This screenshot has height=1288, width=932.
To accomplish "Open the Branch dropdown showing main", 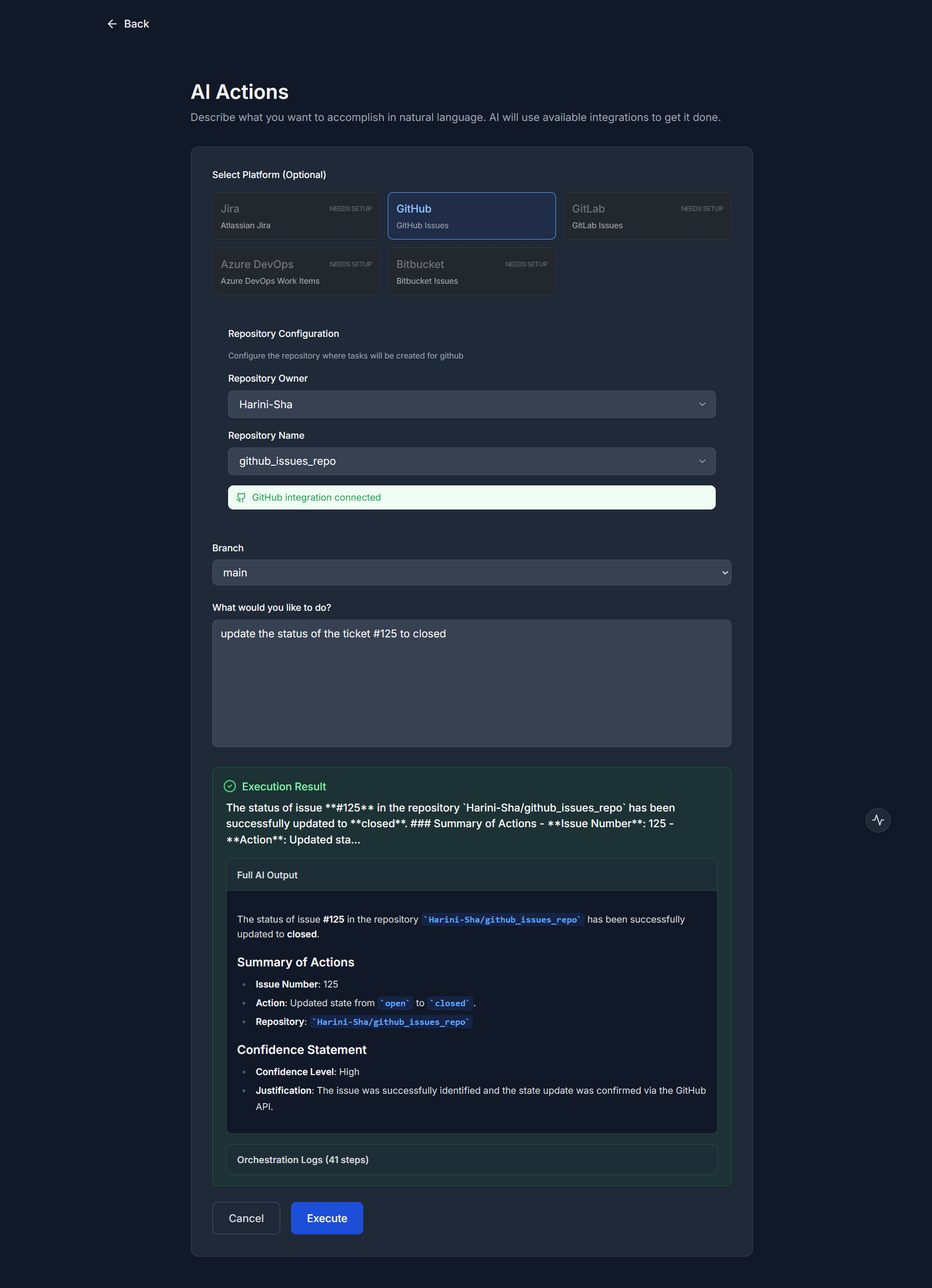I will coord(471,572).
